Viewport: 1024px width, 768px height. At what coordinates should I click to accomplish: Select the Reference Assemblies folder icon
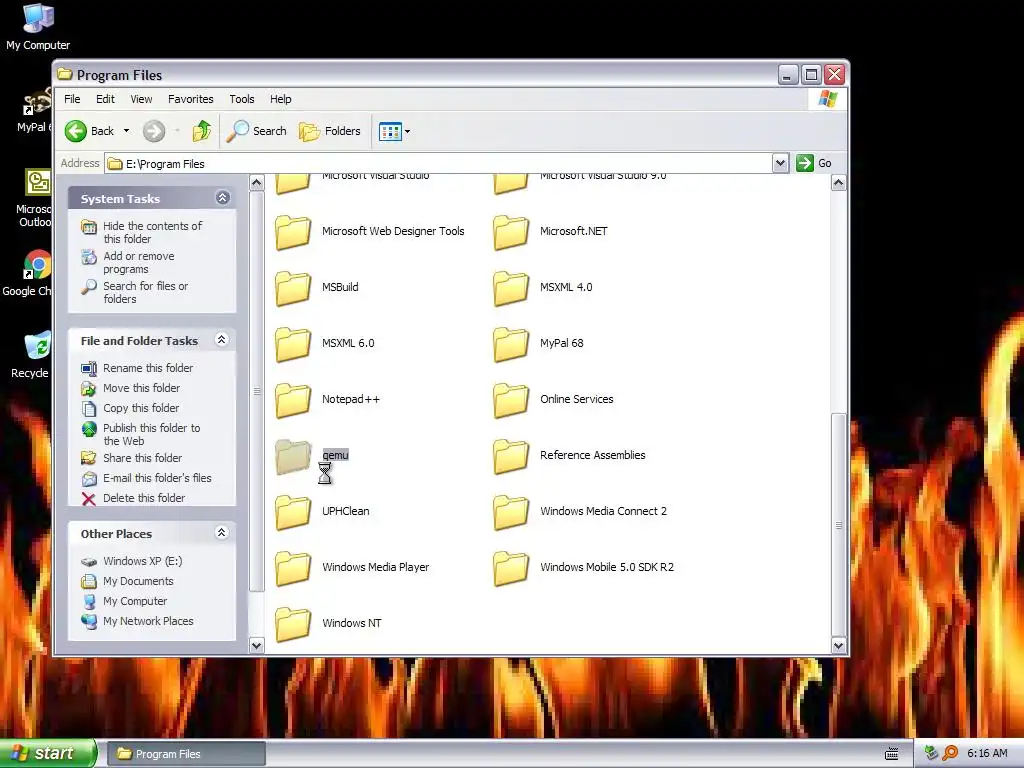(511, 456)
